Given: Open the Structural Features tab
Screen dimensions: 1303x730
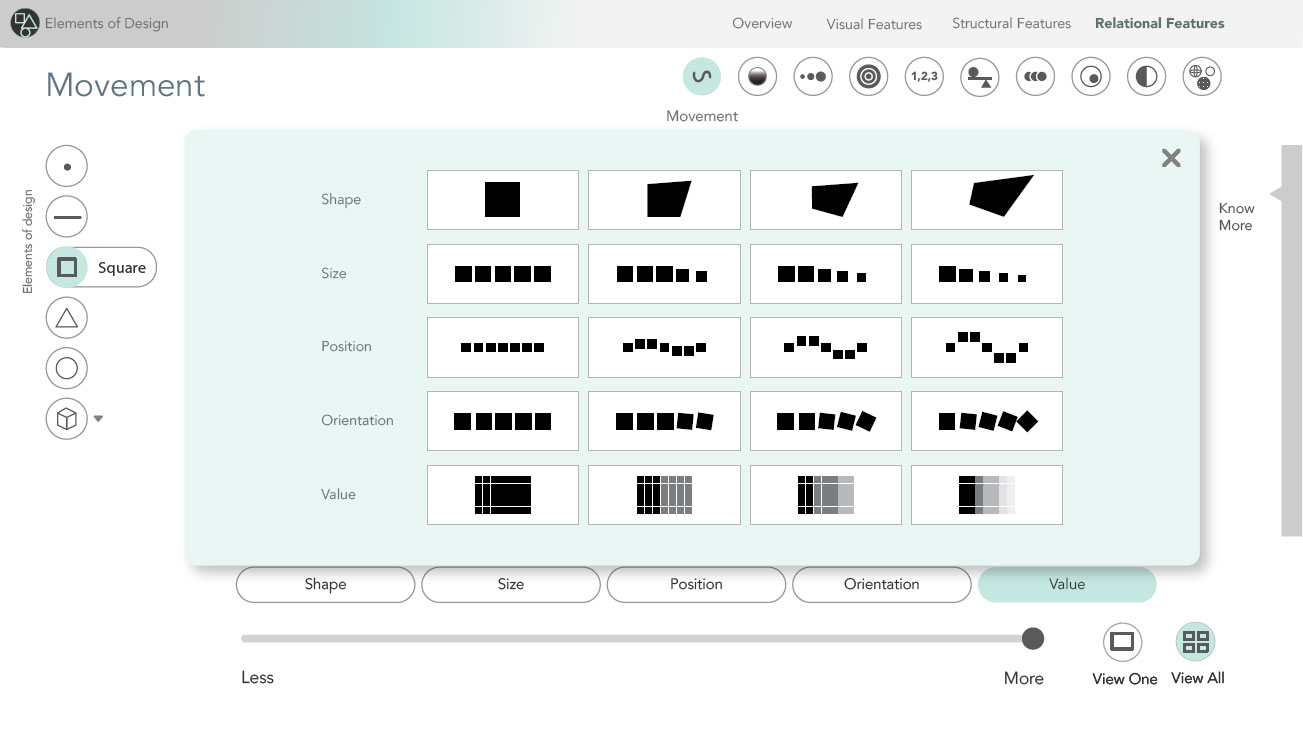Looking at the screenshot, I should coord(1011,24).
